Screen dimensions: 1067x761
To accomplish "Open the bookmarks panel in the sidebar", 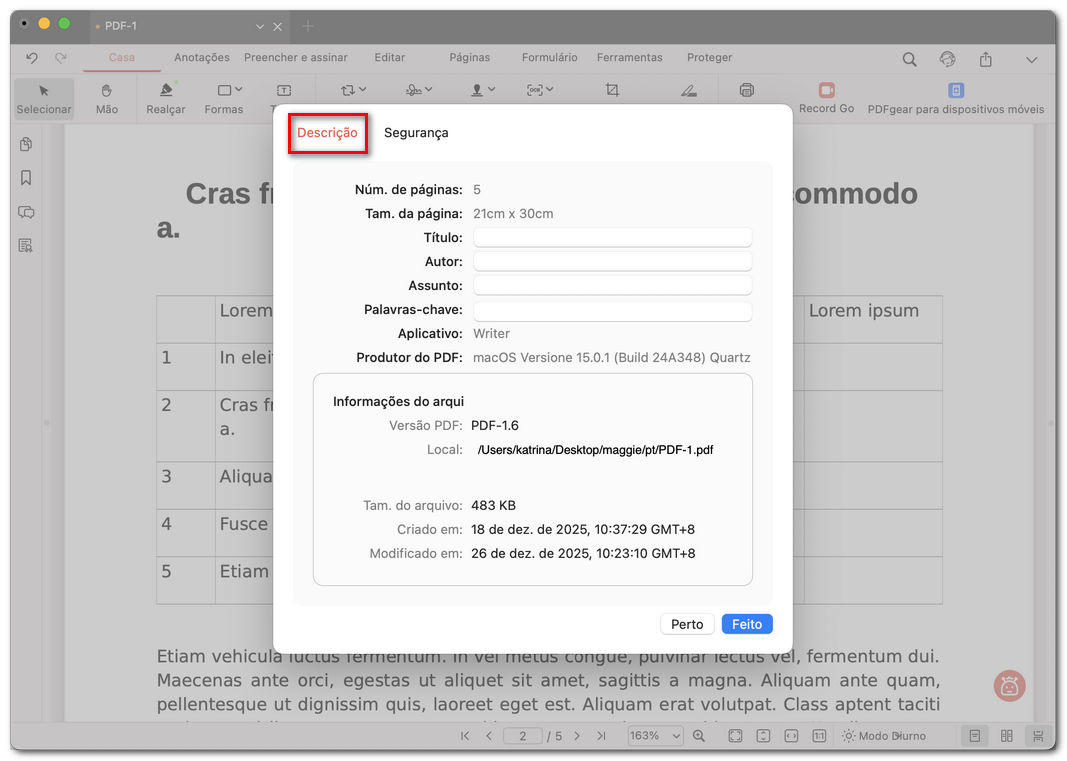I will click(25, 178).
